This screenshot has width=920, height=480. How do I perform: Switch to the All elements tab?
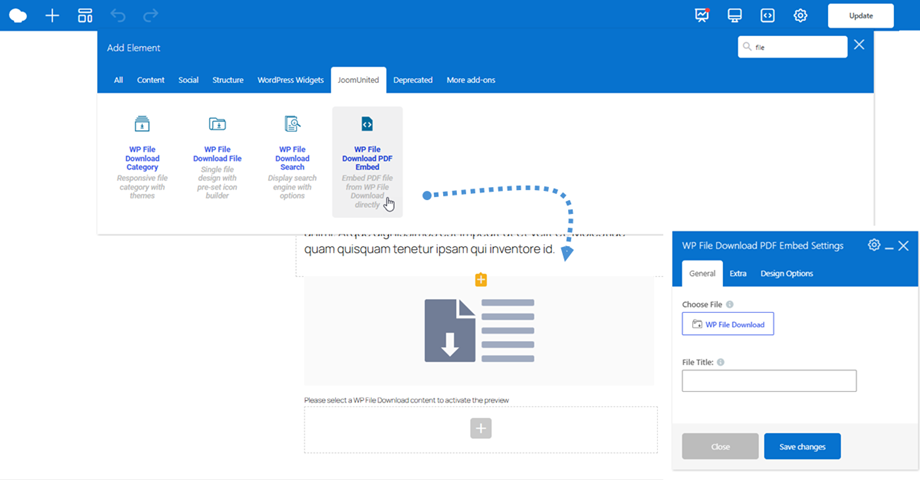pos(119,80)
